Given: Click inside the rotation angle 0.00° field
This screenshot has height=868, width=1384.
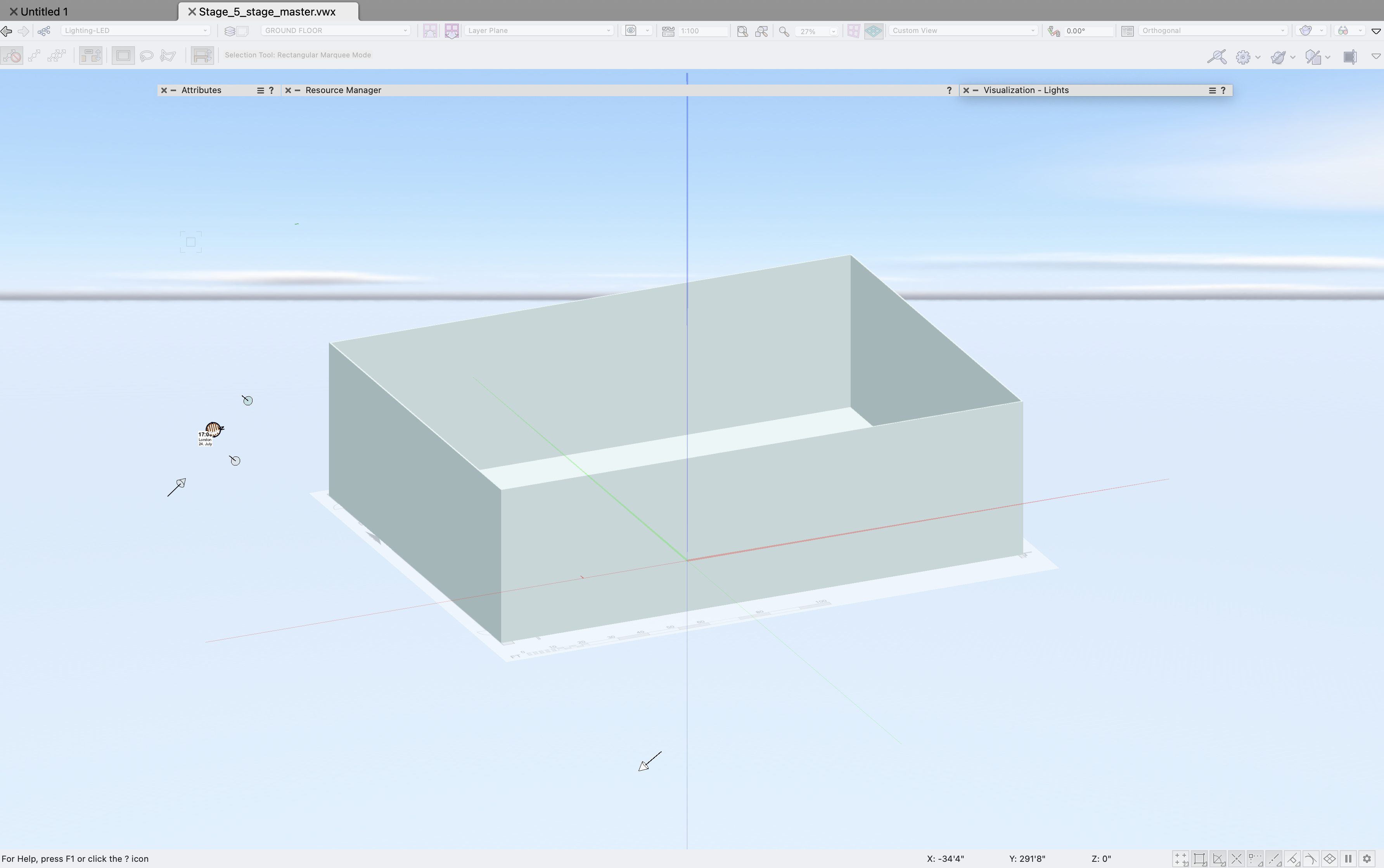Looking at the screenshot, I should (1088, 30).
